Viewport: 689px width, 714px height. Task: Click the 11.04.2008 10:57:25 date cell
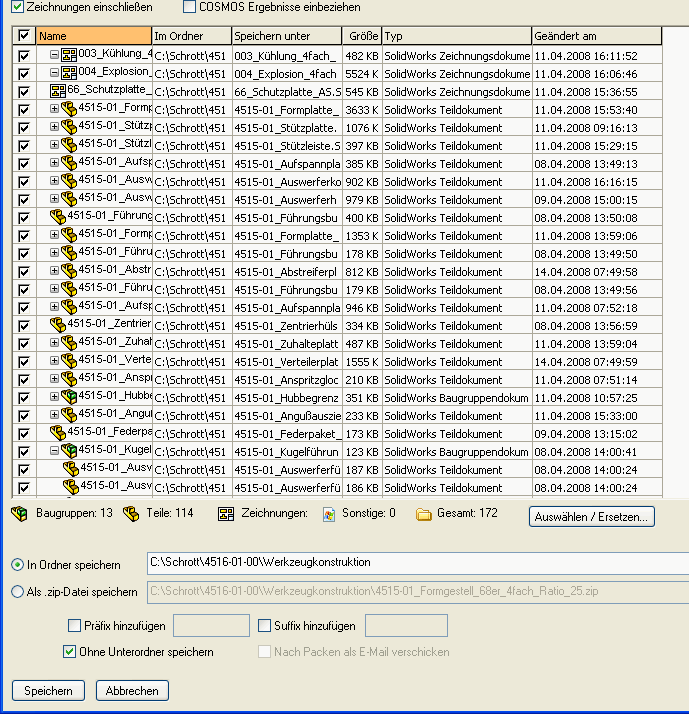pyautogui.click(x=597, y=398)
